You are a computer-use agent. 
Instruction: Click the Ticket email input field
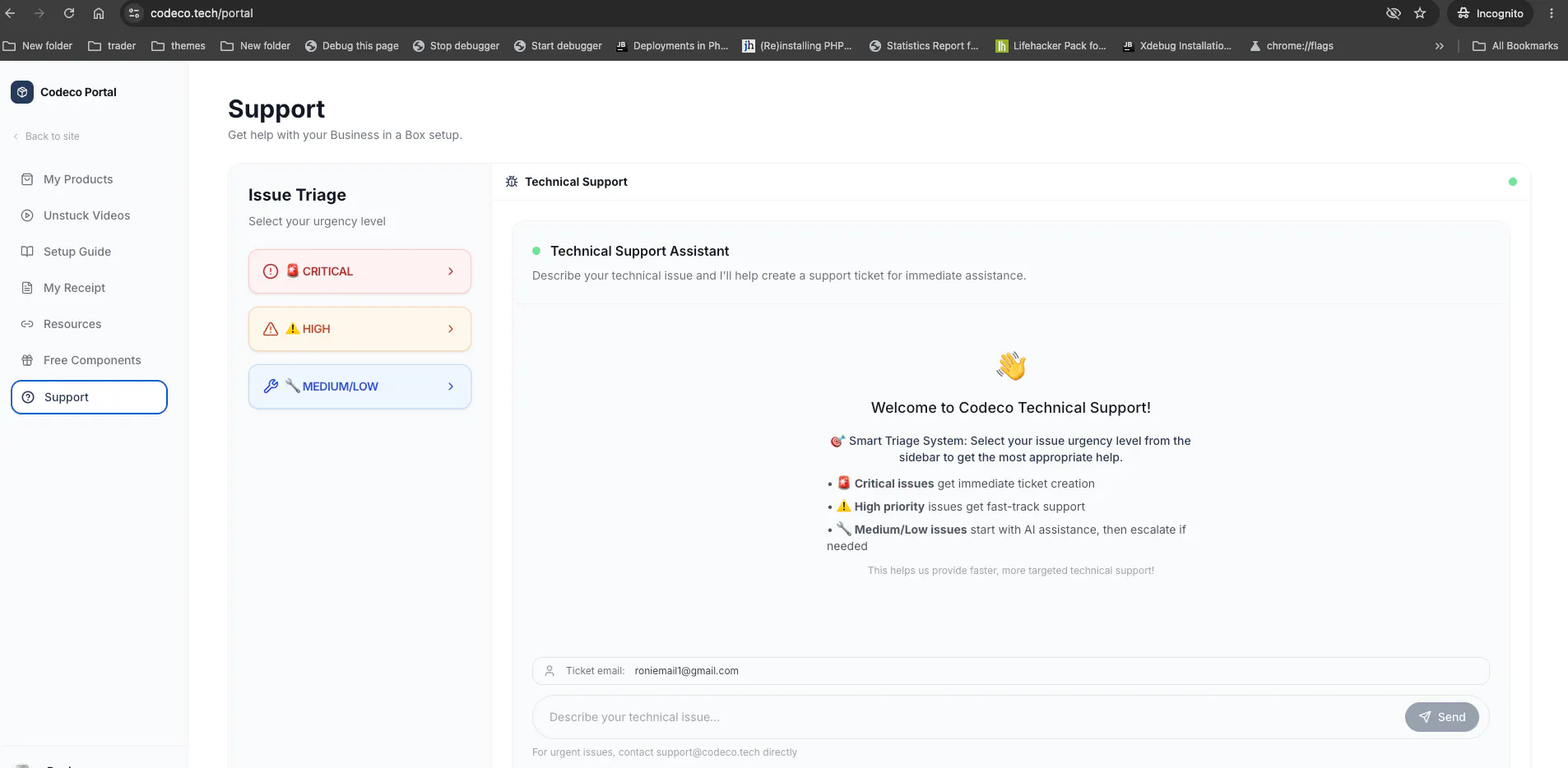click(x=1010, y=671)
